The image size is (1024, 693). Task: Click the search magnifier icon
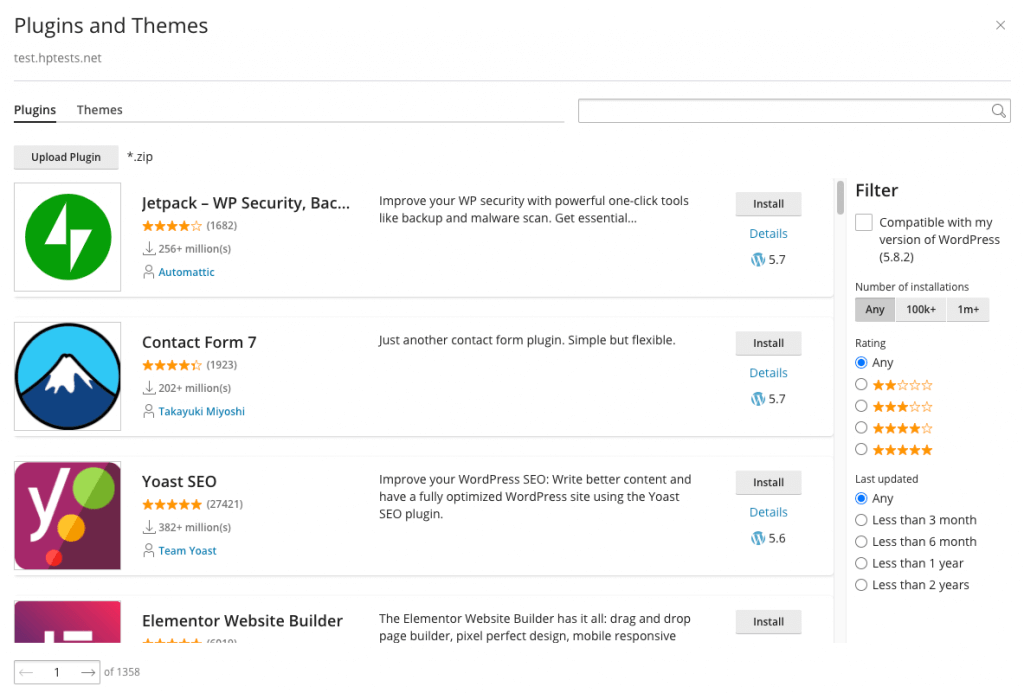click(x=998, y=111)
